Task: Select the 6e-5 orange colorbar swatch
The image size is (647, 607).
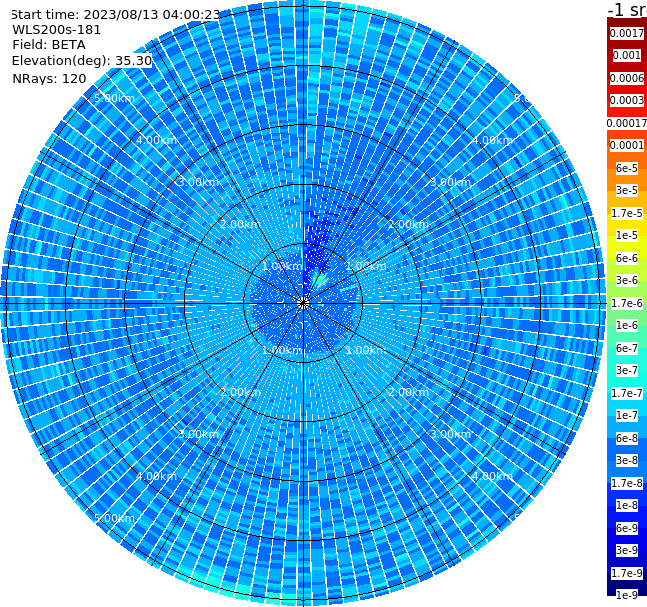Action: [626, 168]
